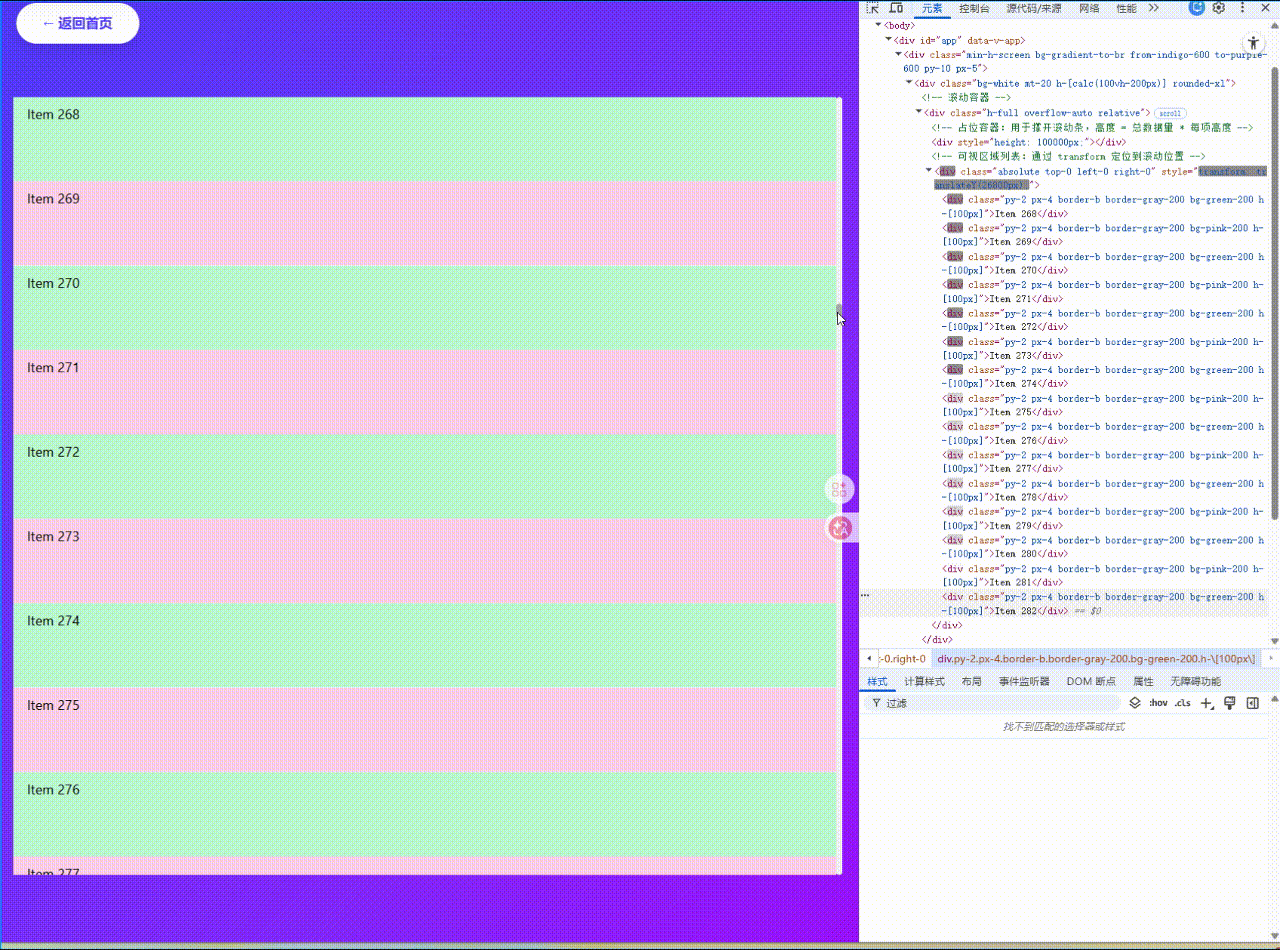Toggle element state with :hov button
Image resolution: width=1280 pixels, height=950 pixels.
pyautogui.click(x=1158, y=703)
